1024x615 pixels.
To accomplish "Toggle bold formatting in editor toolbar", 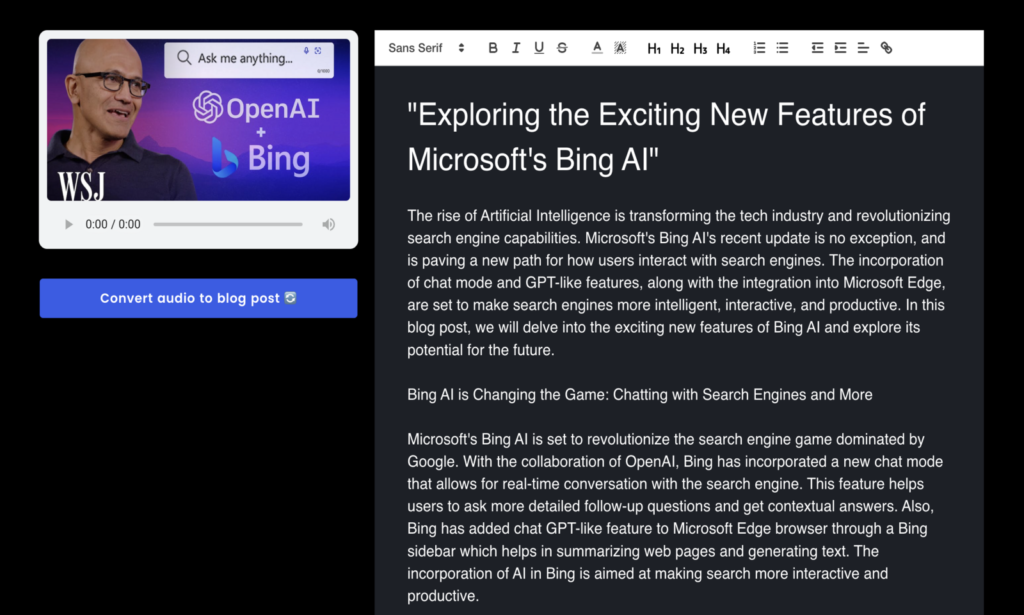I will [493, 48].
